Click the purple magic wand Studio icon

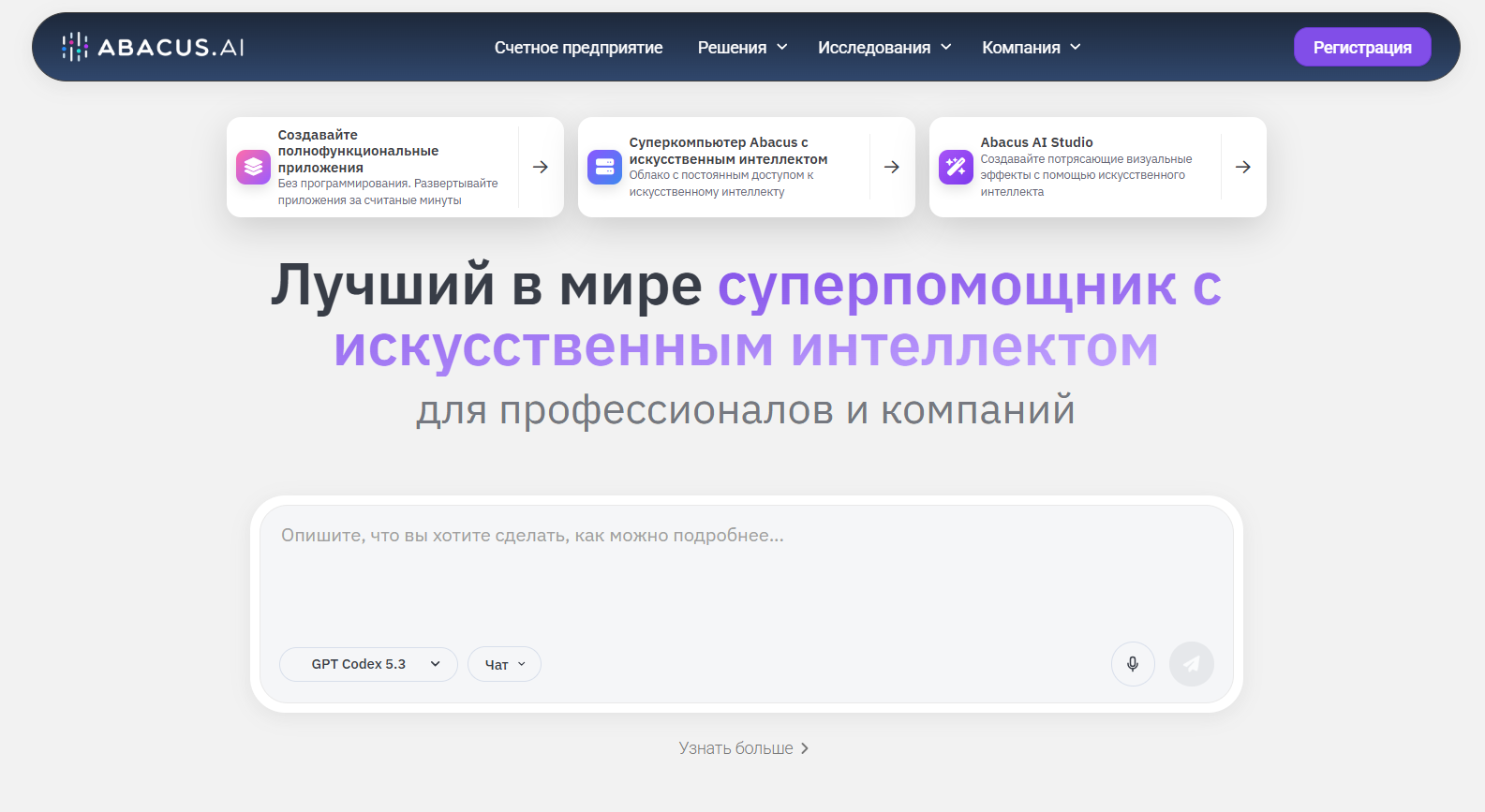[956, 167]
